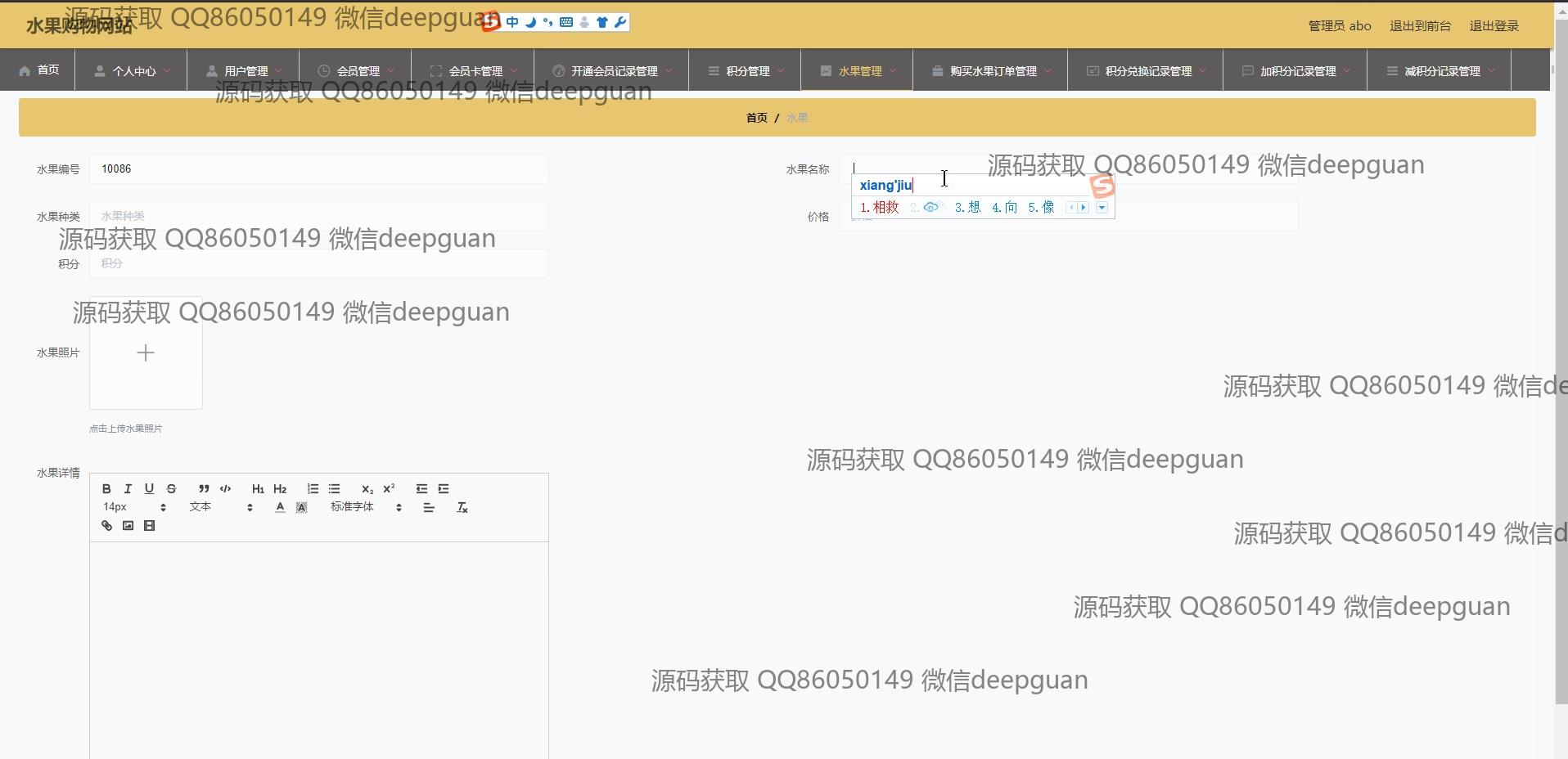Click the 退出到前台 link
Image resolution: width=1568 pixels, height=759 pixels.
(x=1420, y=26)
